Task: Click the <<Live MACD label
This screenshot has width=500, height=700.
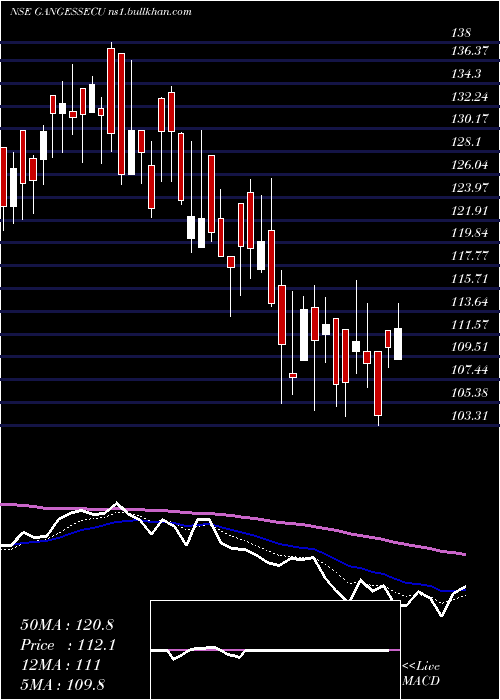Action: click(421, 673)
